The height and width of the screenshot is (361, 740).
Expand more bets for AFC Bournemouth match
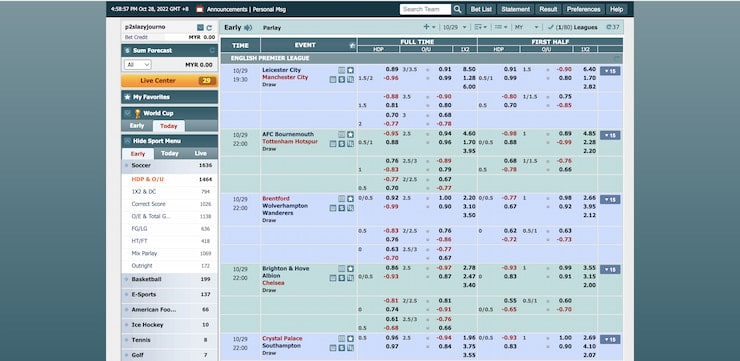tap(610, 135)
